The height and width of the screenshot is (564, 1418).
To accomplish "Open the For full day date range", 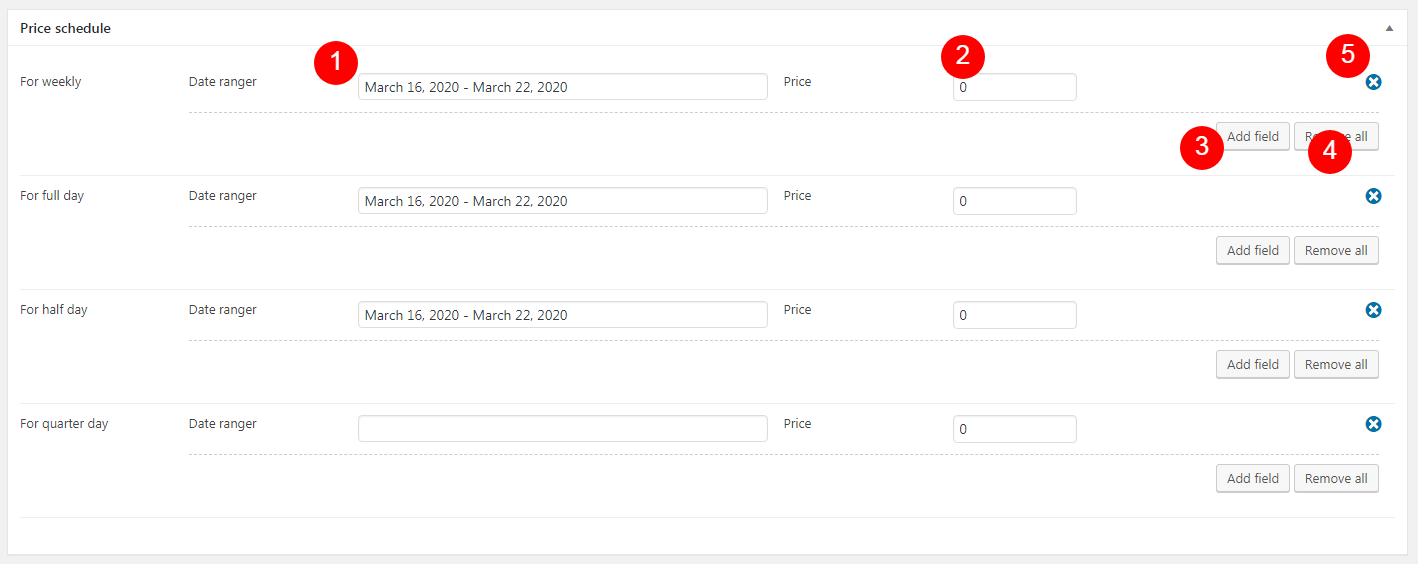I will click(x=562, y=201).
